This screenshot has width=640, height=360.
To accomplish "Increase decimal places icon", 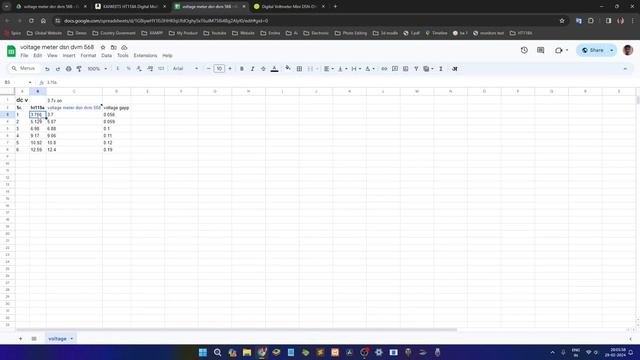I will (150, 69).
